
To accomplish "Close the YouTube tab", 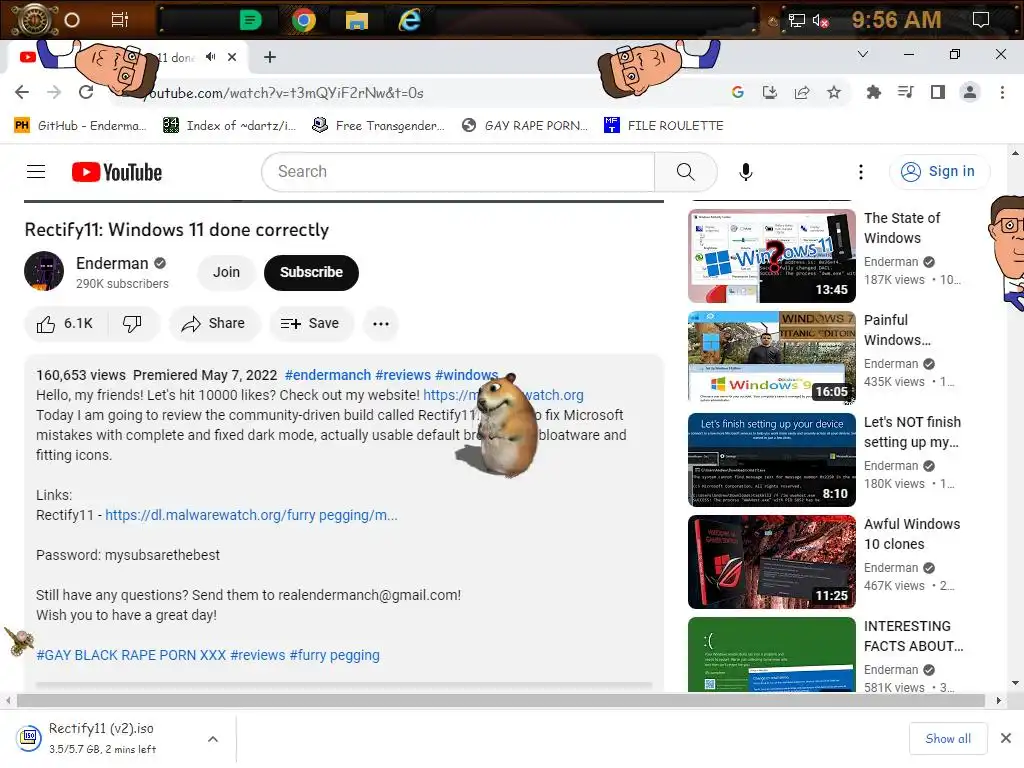I will (232, 57).
